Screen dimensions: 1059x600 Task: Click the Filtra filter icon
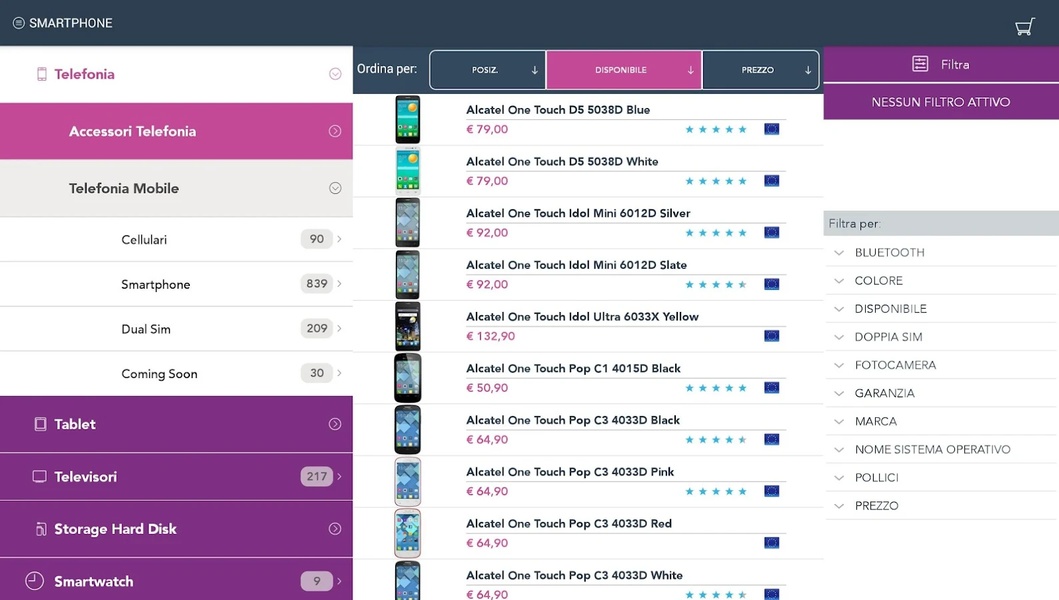920,64
